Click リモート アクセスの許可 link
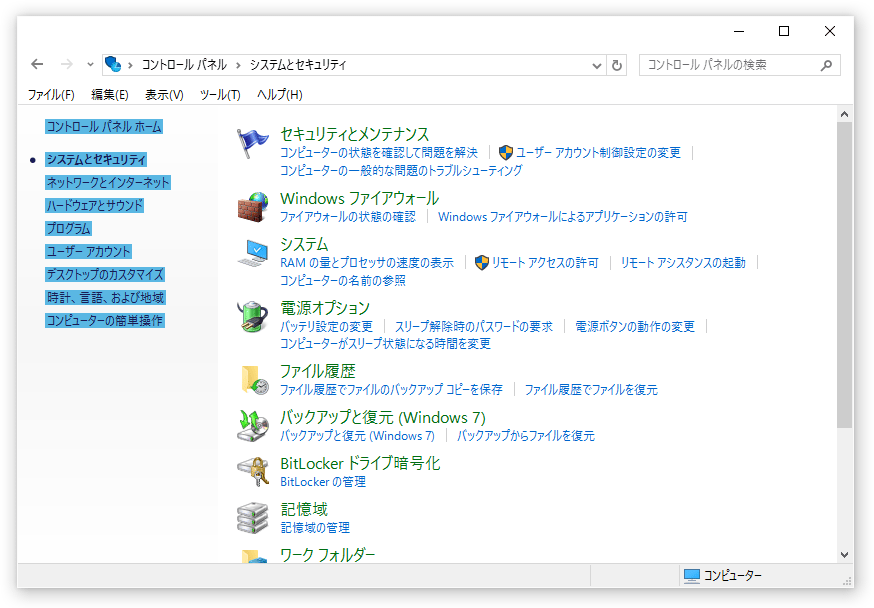This screenshot has width=874, height=608. click(x=545, y=262)
